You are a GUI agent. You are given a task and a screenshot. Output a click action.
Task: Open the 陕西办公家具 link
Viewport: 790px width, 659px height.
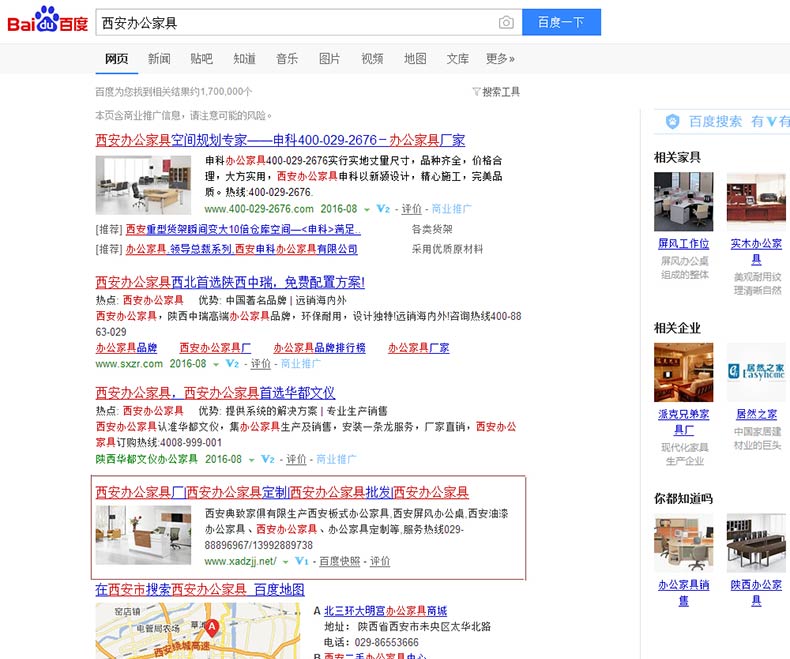tap(756, 593)
